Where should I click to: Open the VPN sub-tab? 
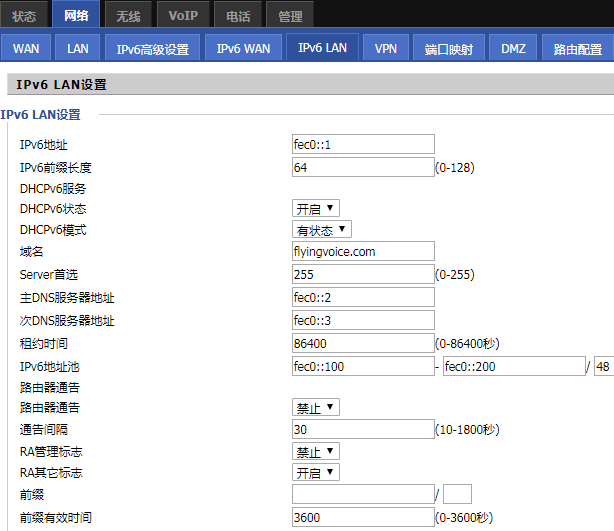[x=385, y=48]
